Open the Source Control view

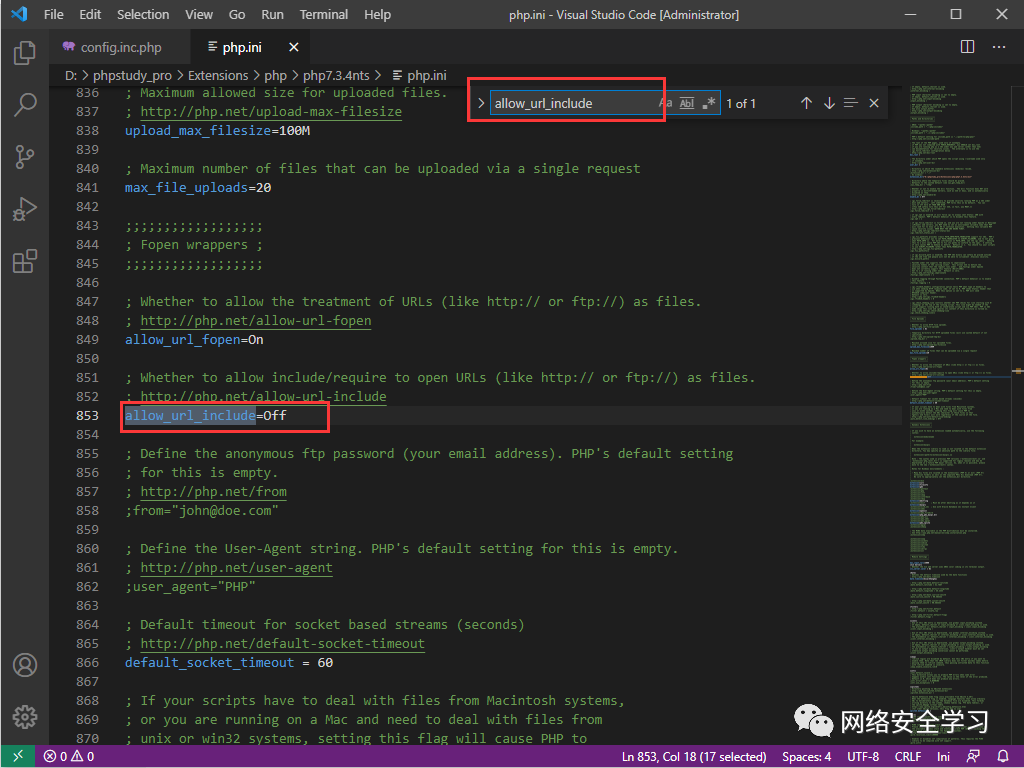[x=25, y=157]
